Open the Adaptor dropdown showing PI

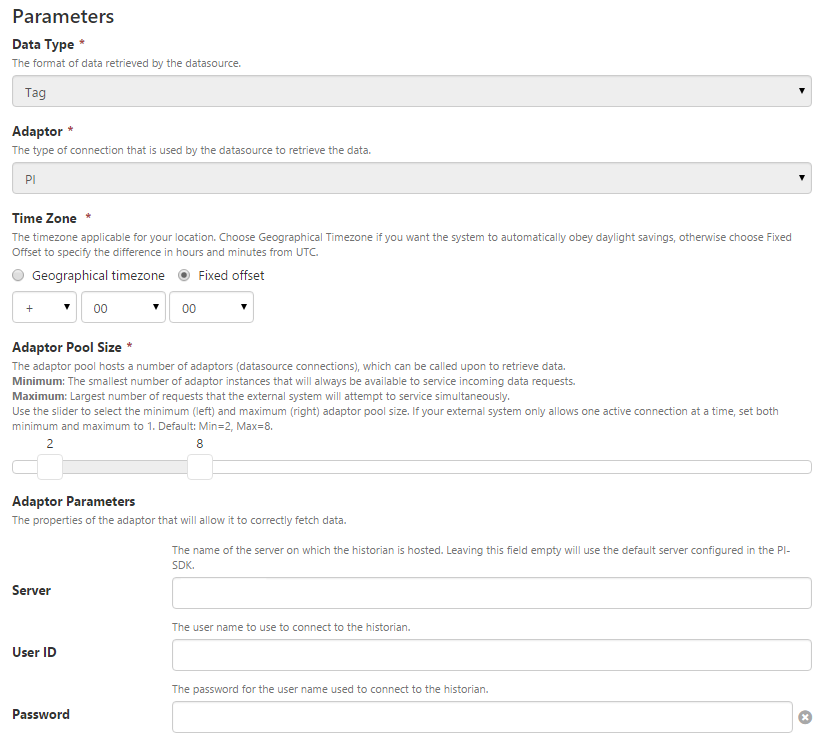pos(411,179)
